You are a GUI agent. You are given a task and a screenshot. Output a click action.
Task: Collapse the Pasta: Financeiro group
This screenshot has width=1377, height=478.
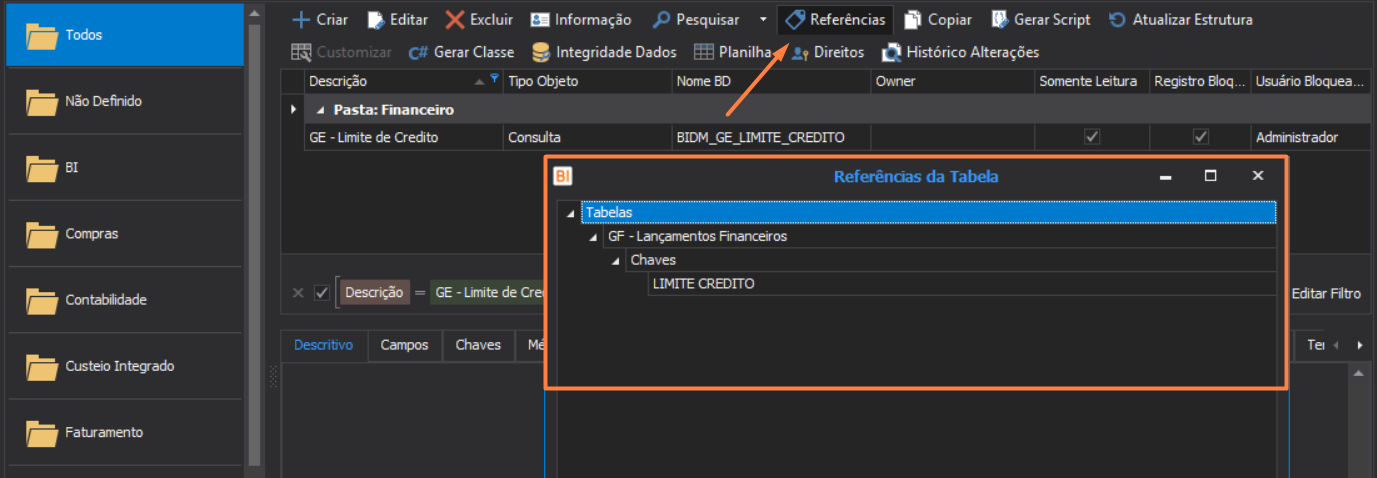320,110
